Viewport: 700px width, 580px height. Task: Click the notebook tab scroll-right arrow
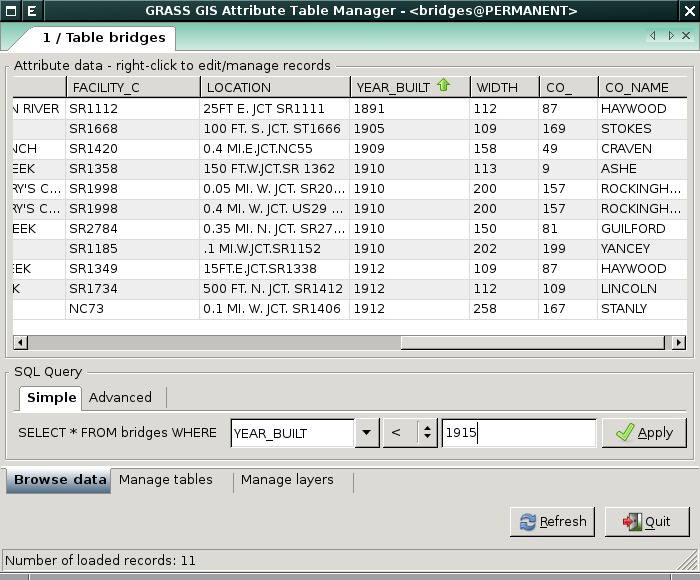point(671,36)
